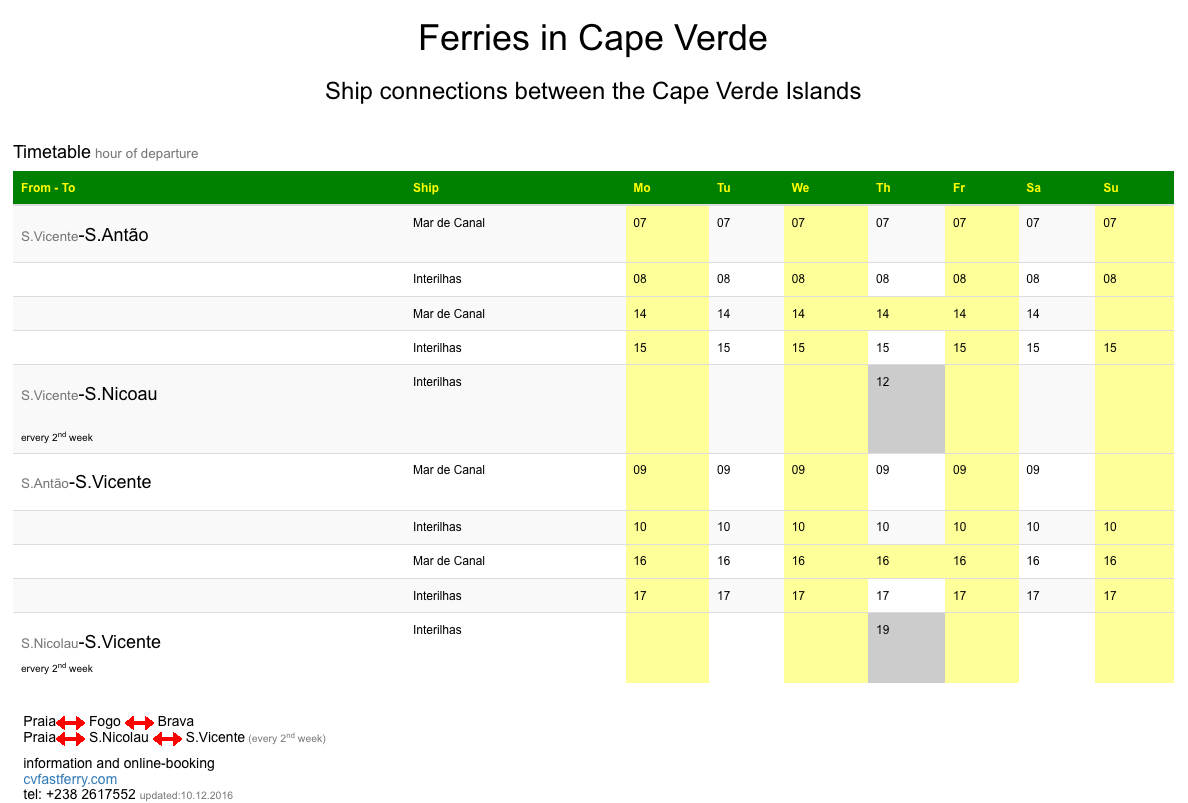Click the red arrow between Fogo and Brava
1188x803 pixels.
[139, 722]
